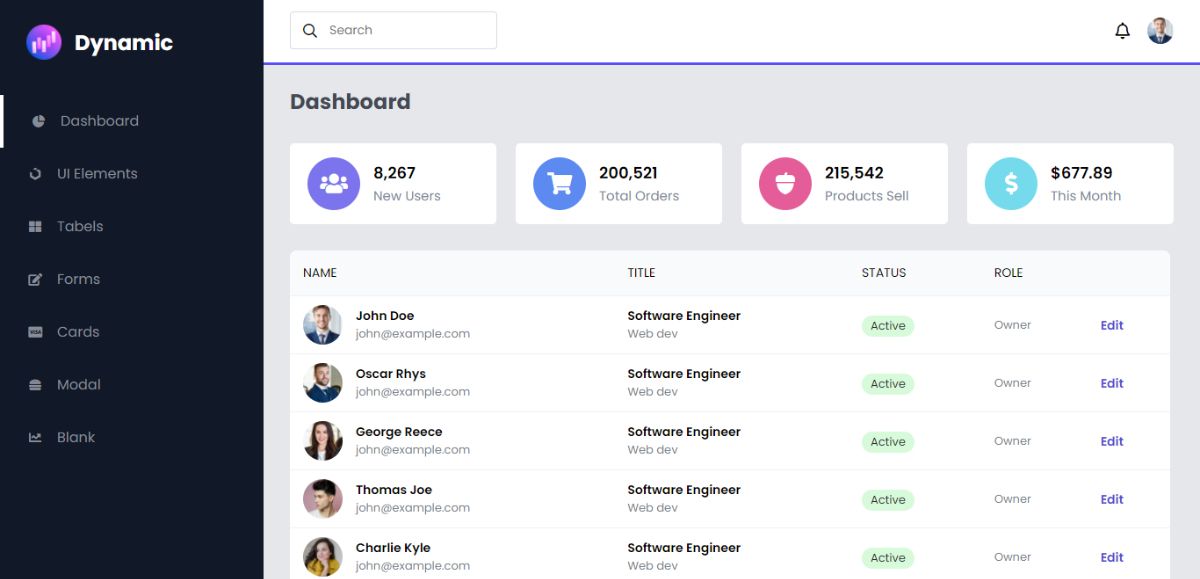Edit Thomas Joe's row
Viewport: 1200px width, 579px height.
[x=1112, y=499]
